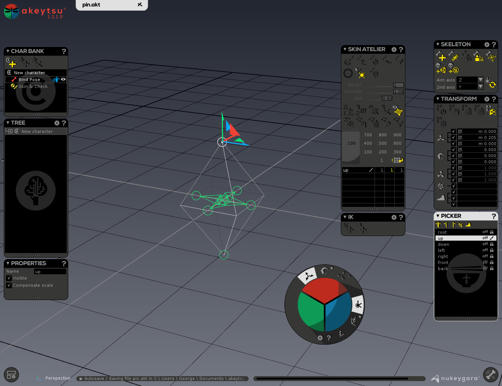
Task: Click the red sector of the spinner
Action: (324, 288)
